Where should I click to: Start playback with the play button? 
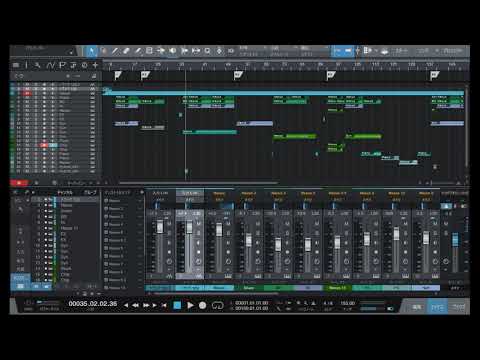coord(190,305)
